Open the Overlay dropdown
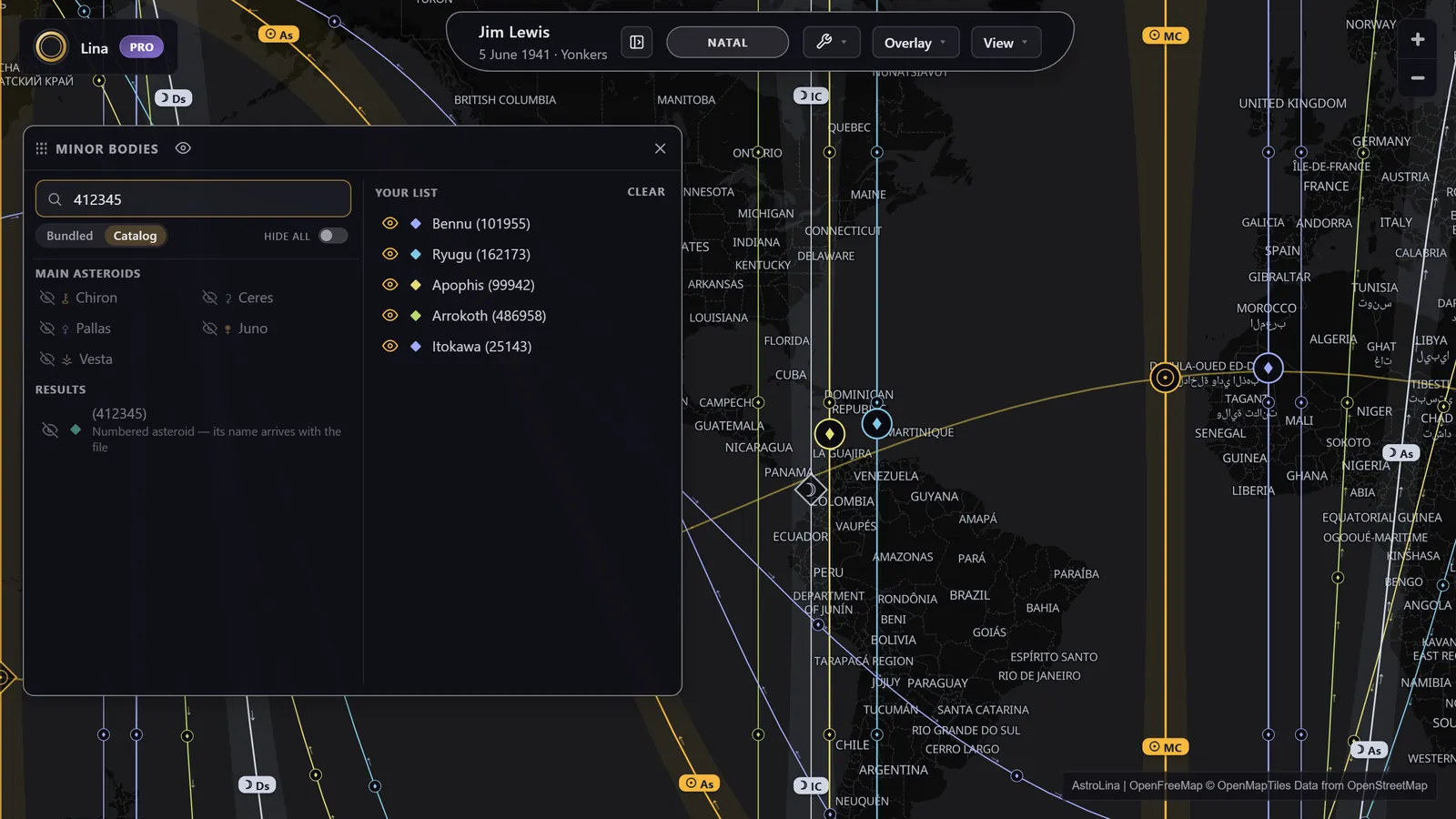Screen dimensions: 1456x819 915,43
